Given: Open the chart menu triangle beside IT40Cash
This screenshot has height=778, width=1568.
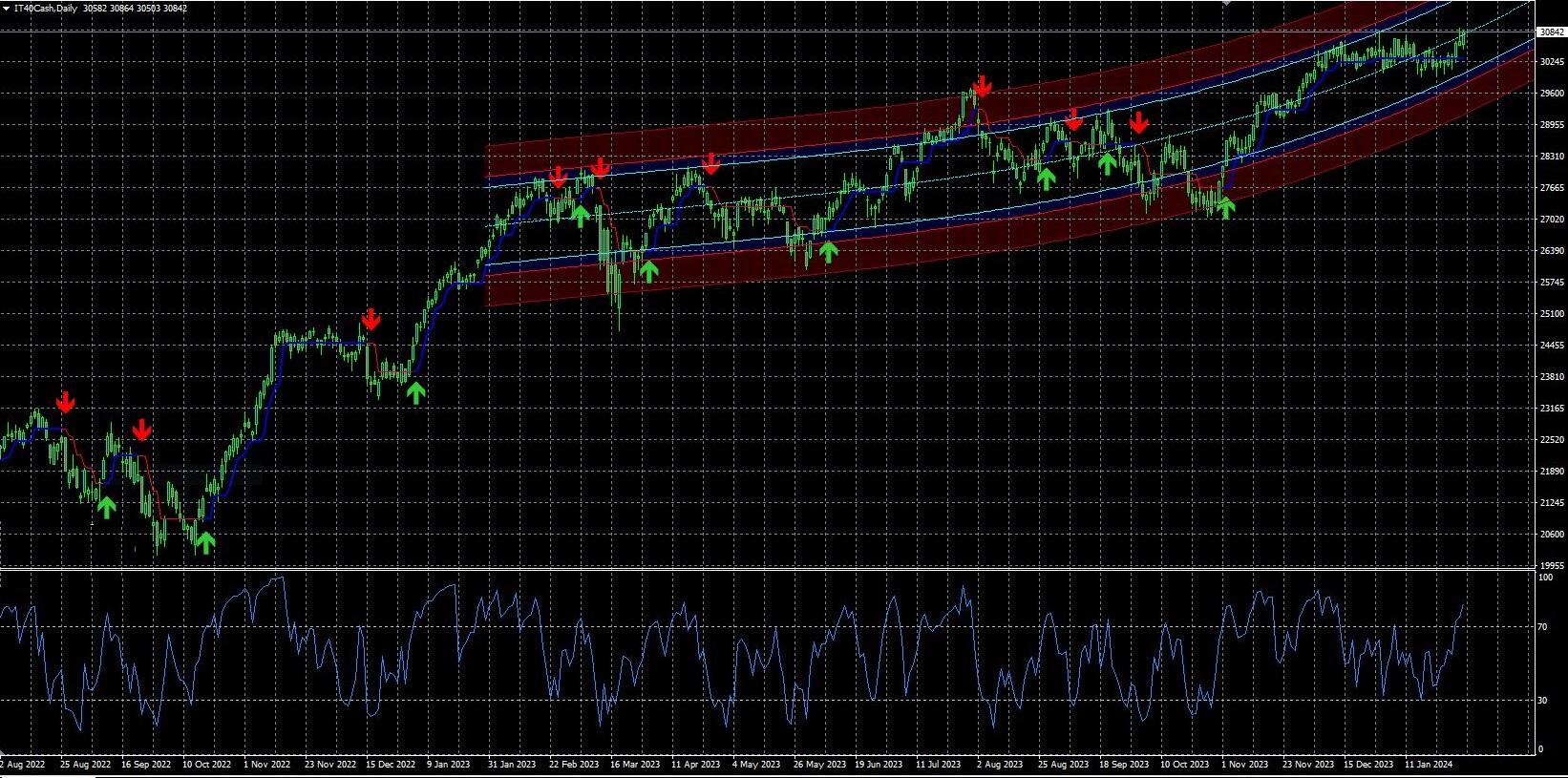Looking at the screenshot, I should pyautogui.click(x=6, y=9).
